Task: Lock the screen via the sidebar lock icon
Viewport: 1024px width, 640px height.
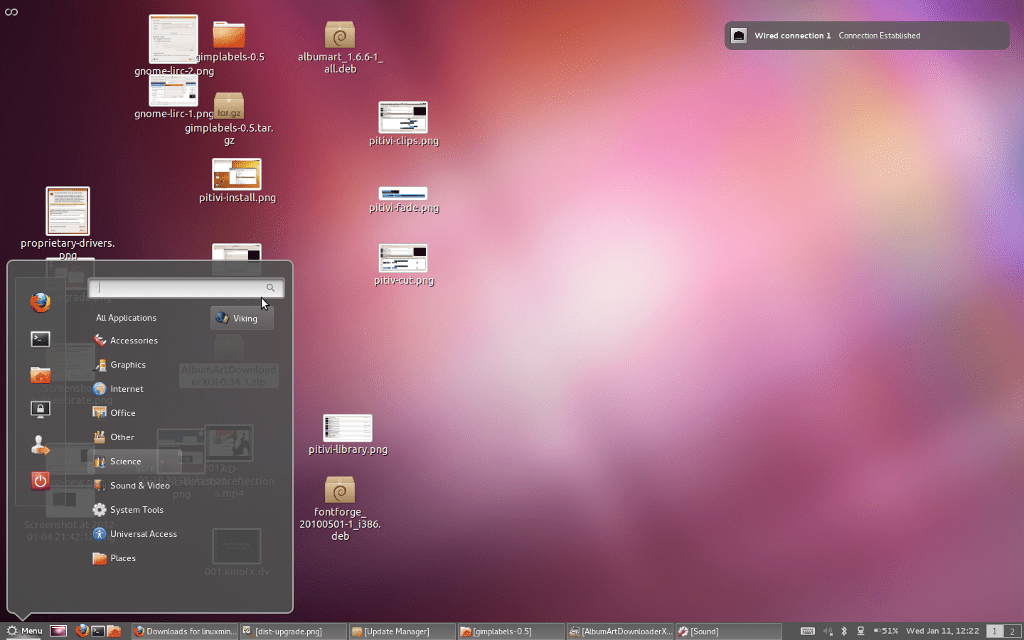Action: pyautogui.click(x=40, y=410)
